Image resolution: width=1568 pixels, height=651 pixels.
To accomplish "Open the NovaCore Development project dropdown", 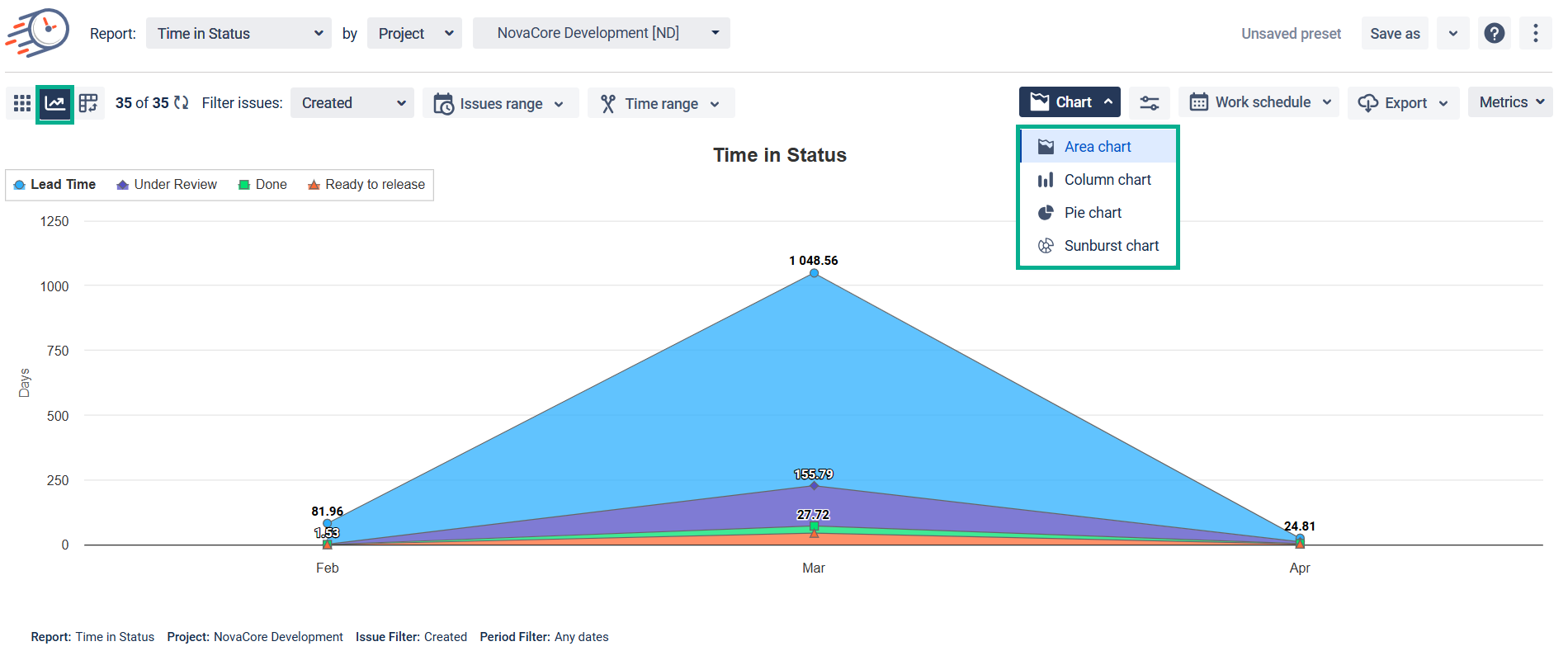I will click(x=601, y=33).
